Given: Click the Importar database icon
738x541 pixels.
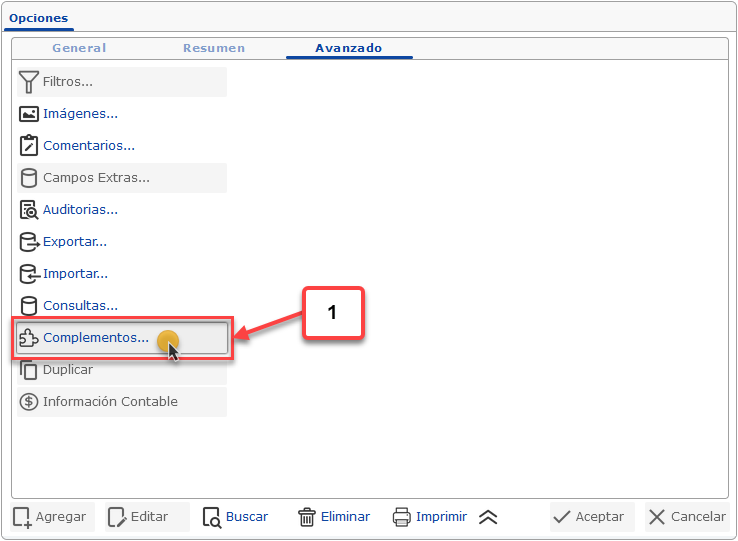Looking at the screenshot, I should 29,274.
